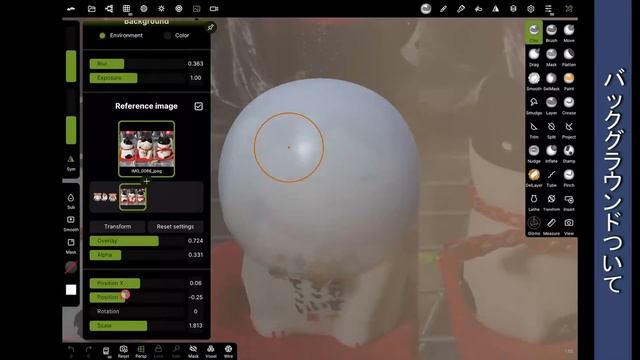
Task: Select the Smooth tool in tool palette
Action: coord(534,81)
